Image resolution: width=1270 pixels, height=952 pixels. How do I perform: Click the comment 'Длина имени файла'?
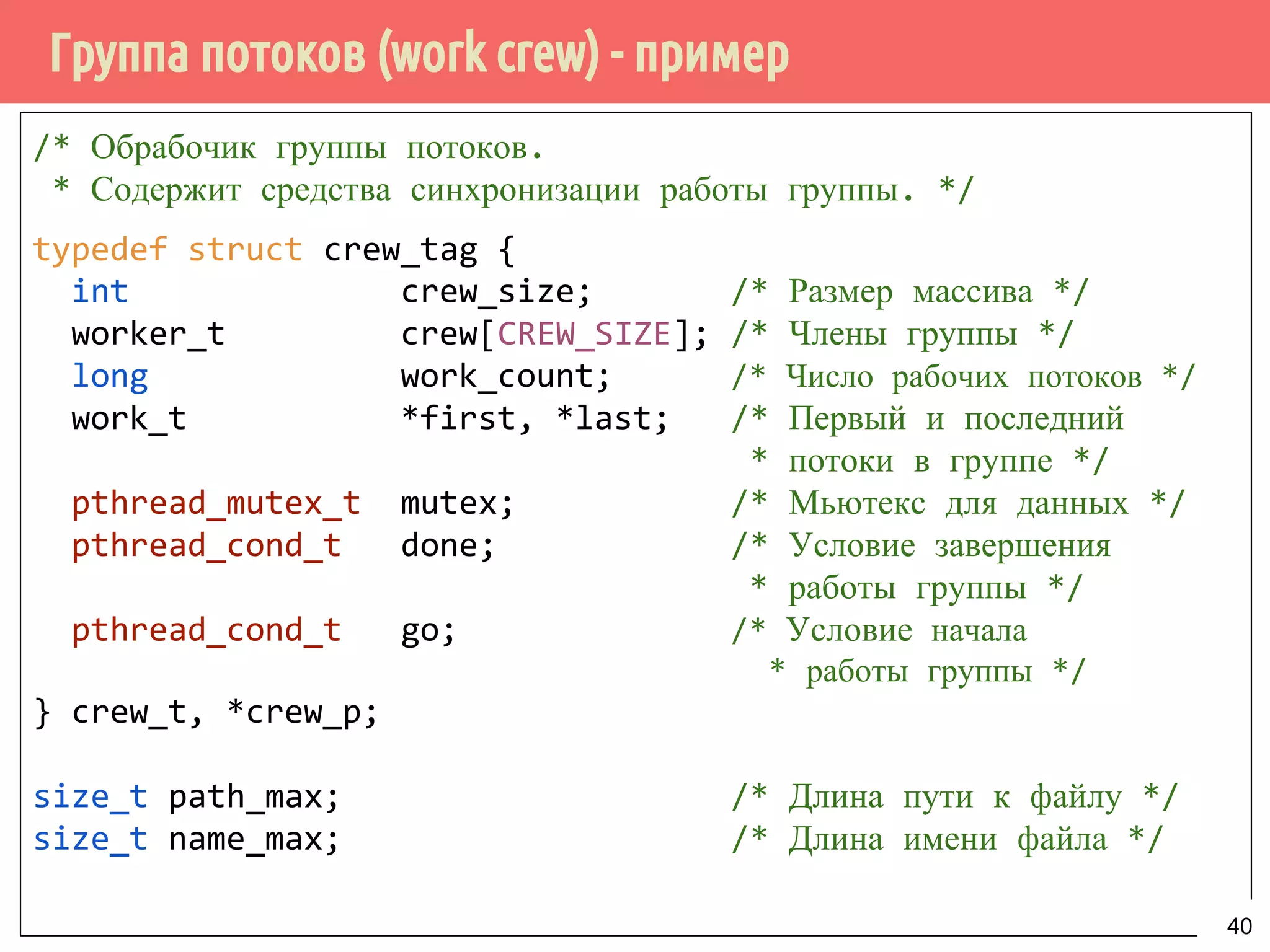click(948, 840)
